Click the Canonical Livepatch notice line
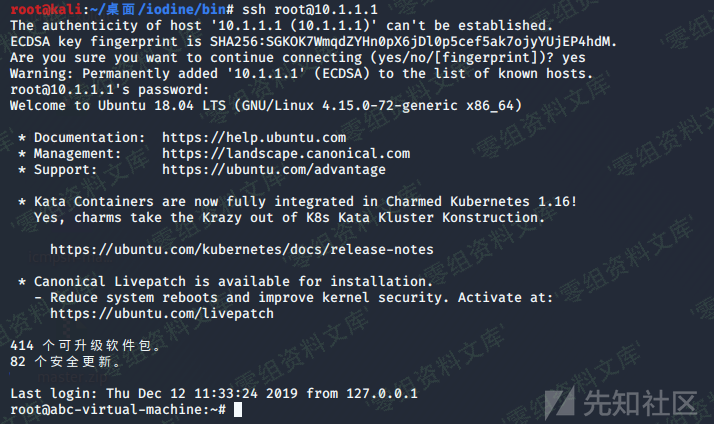This screenshot has height=424, width=714. coord(233,281)
